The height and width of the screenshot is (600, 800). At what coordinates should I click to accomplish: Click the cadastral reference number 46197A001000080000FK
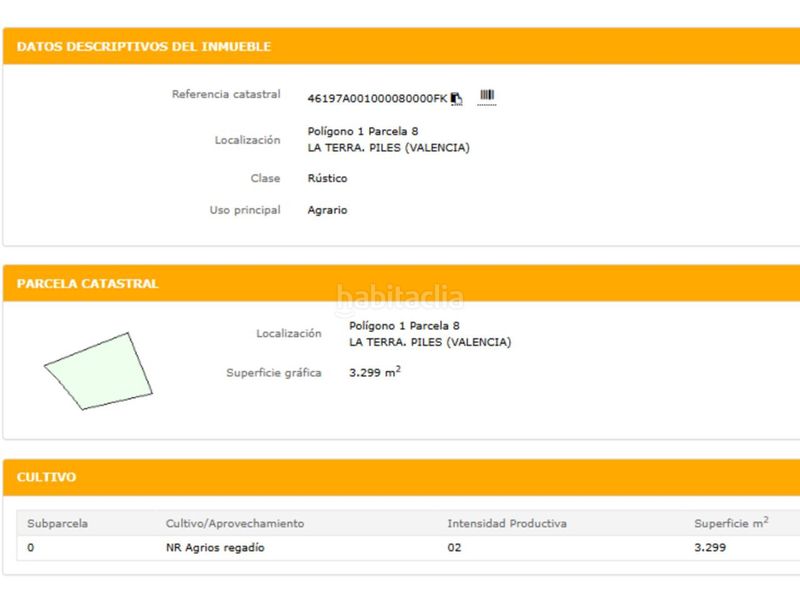pos(377,99)
